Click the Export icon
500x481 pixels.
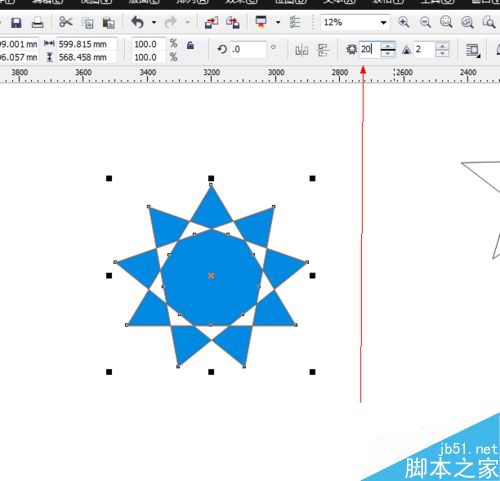point(233,23)
